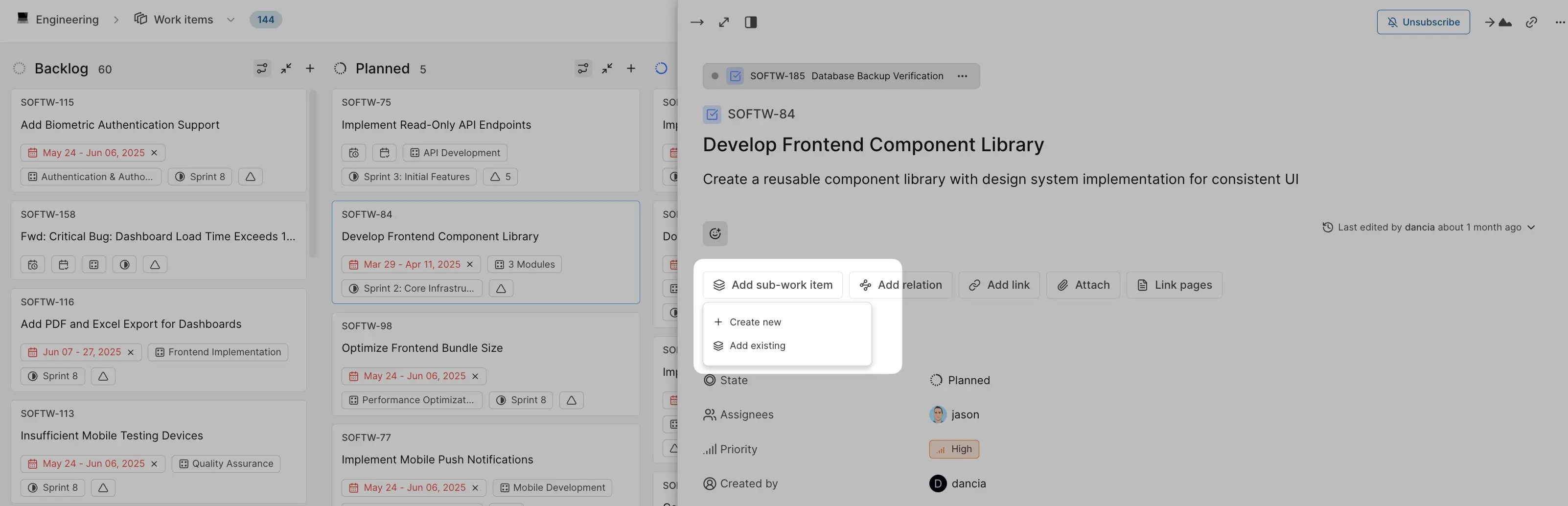Collapse the Planned column

click(607, 69)
